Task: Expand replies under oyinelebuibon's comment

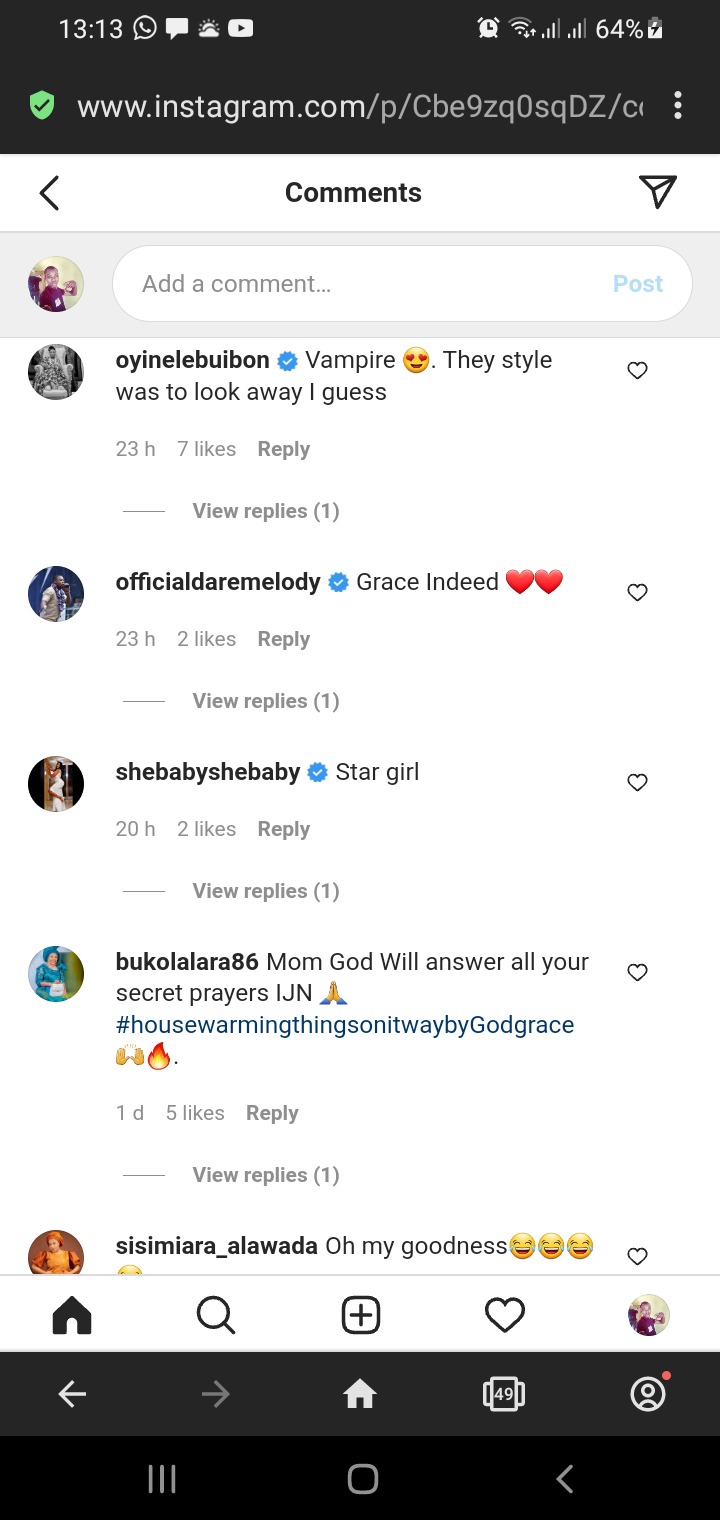Action: pyautogui.click(x=265, y=511)
